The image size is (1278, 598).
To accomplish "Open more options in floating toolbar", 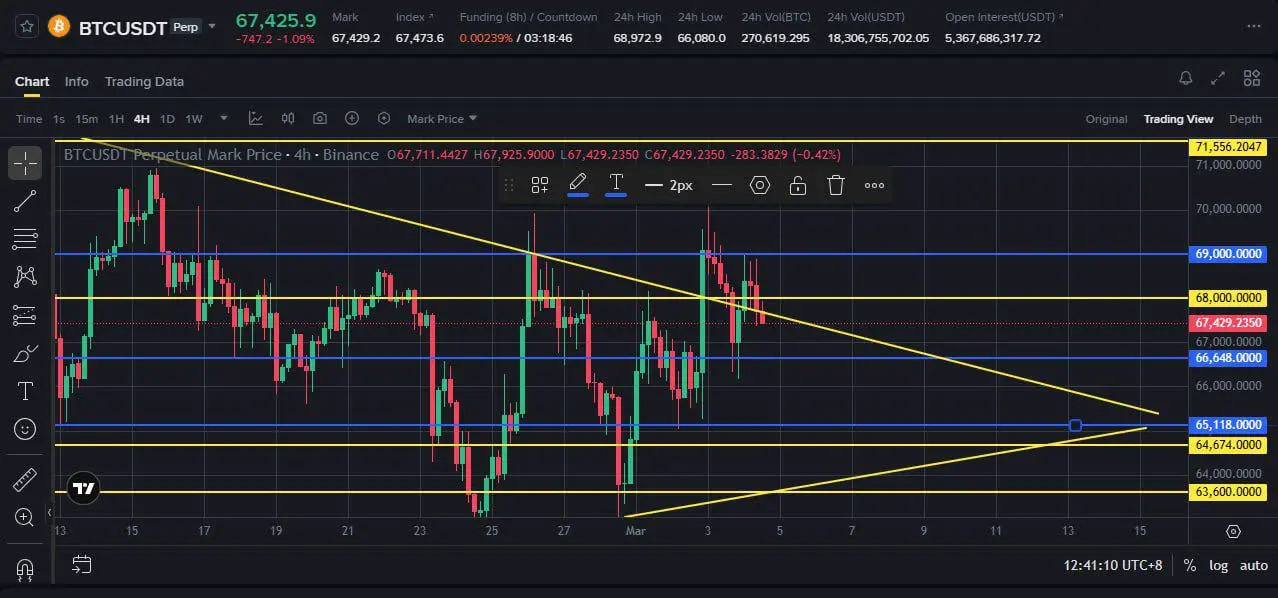I will [874, 185].
